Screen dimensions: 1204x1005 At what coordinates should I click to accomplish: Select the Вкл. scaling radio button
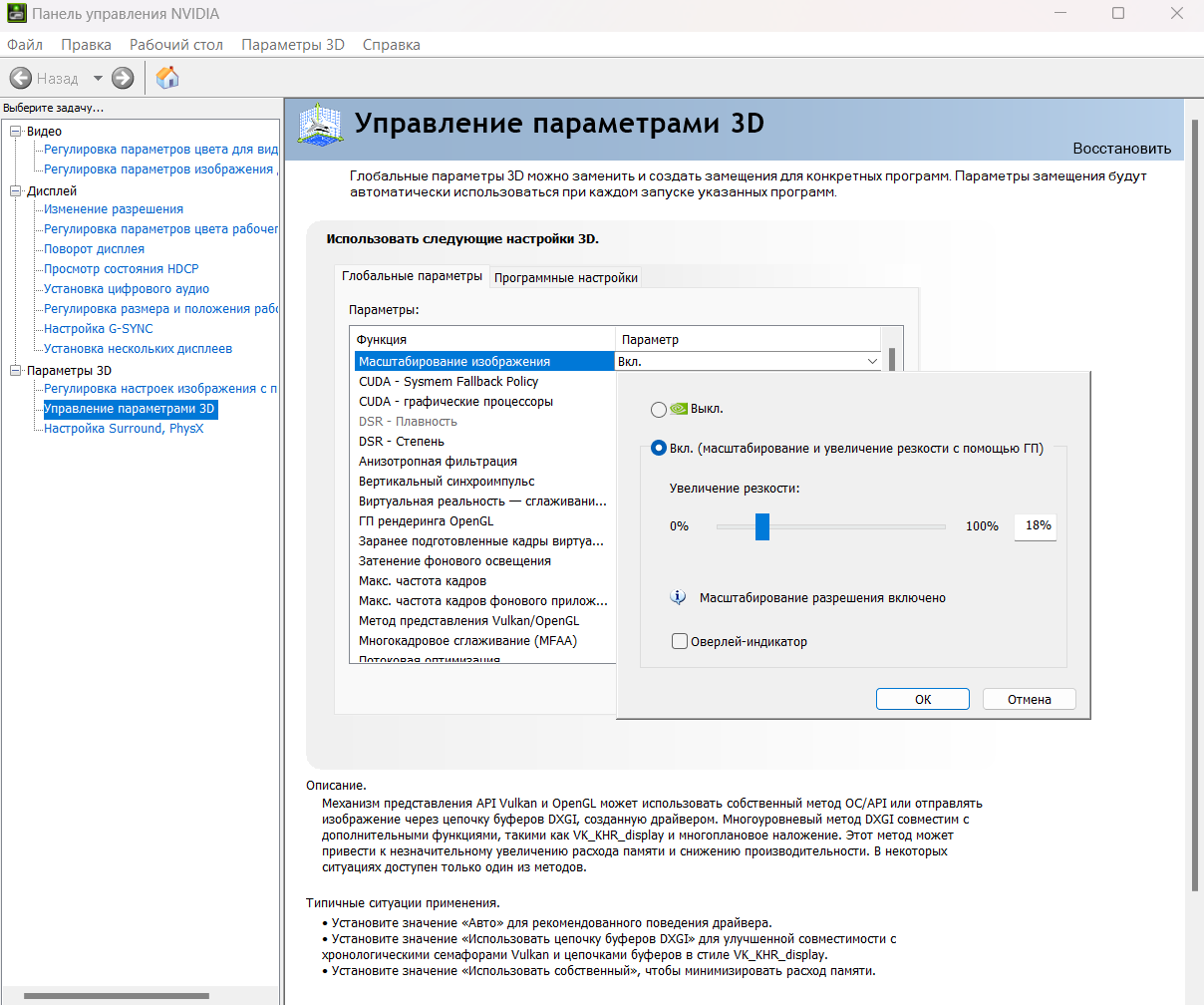(658, 449)
